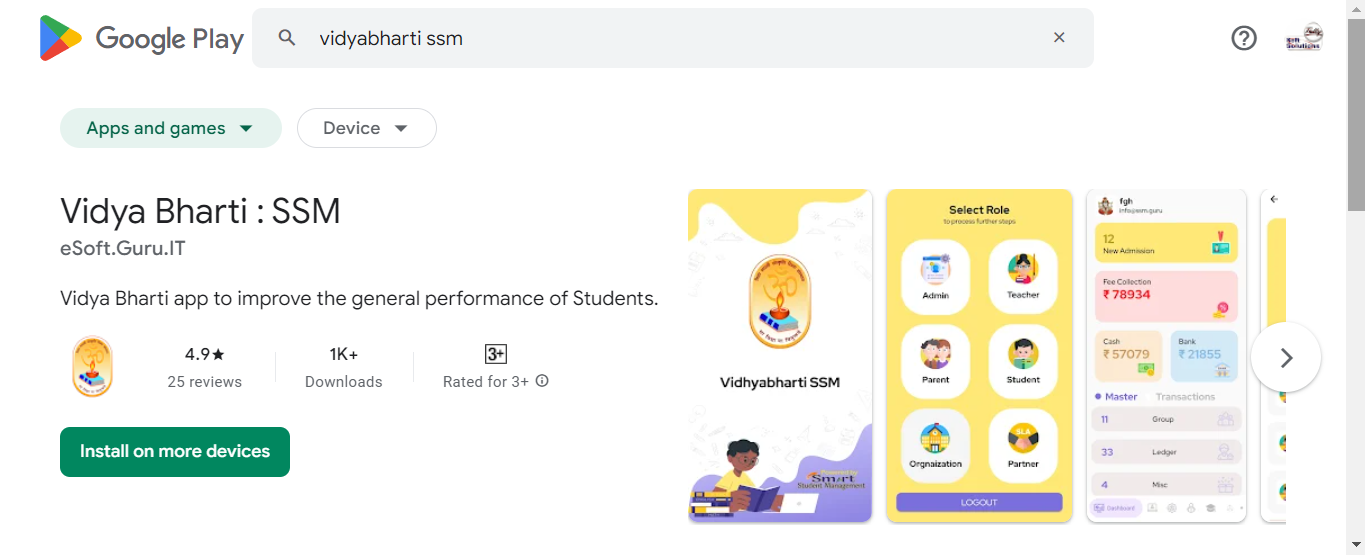Open the Select Role screenshot
This screenshot has width=1365, height=555.
click(x=979, y=355)
